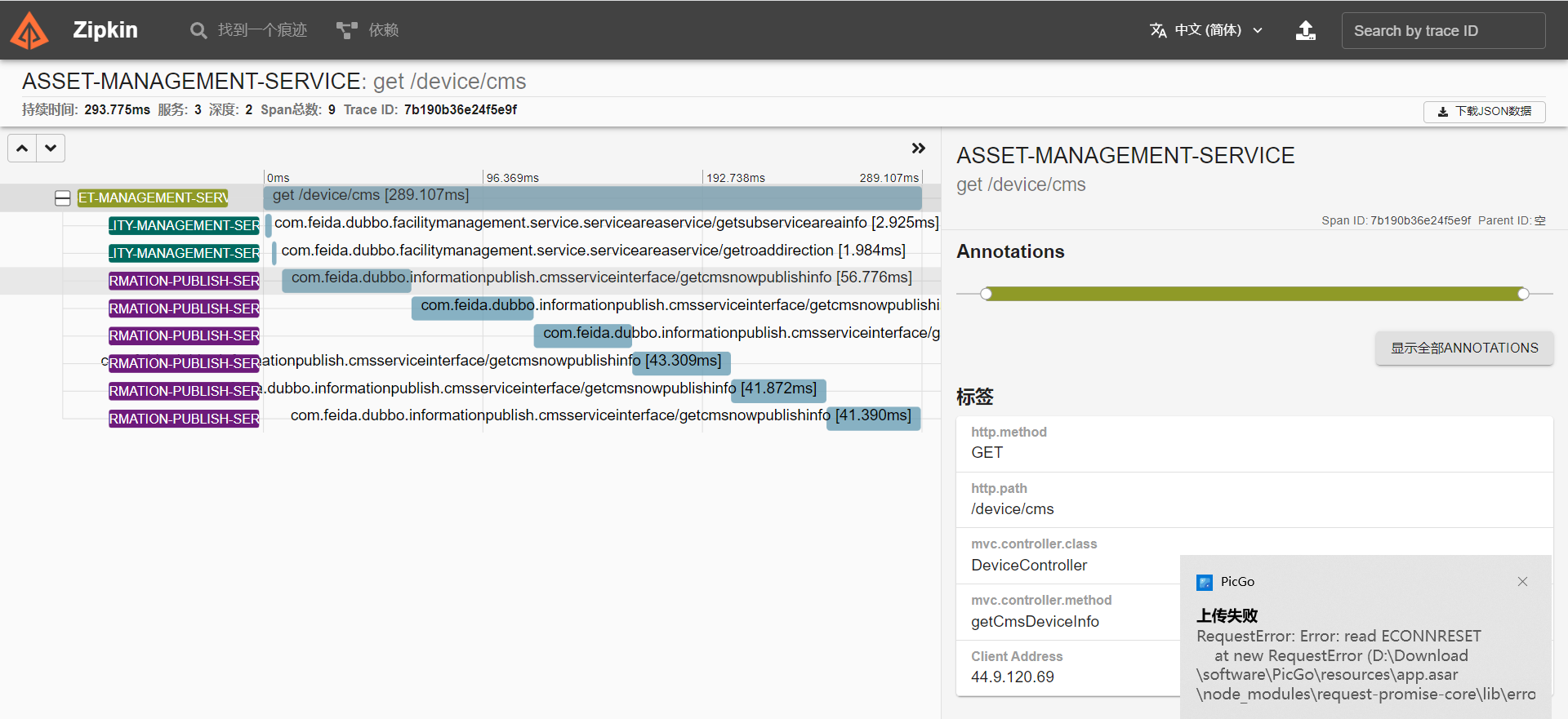Click the http.method GET tag
This screenshot has height=719, width=1568.
[x=1254, y=443]
